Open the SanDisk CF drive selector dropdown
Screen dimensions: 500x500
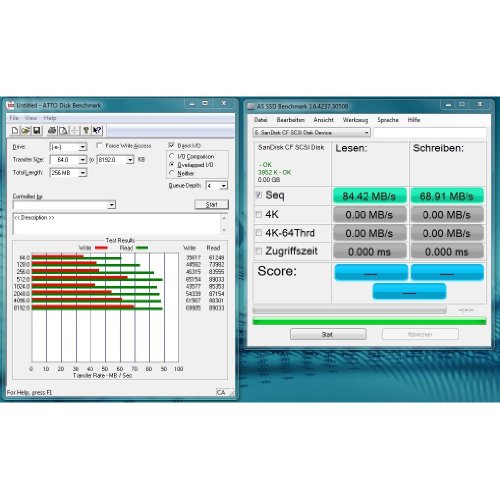coord(311,133)
